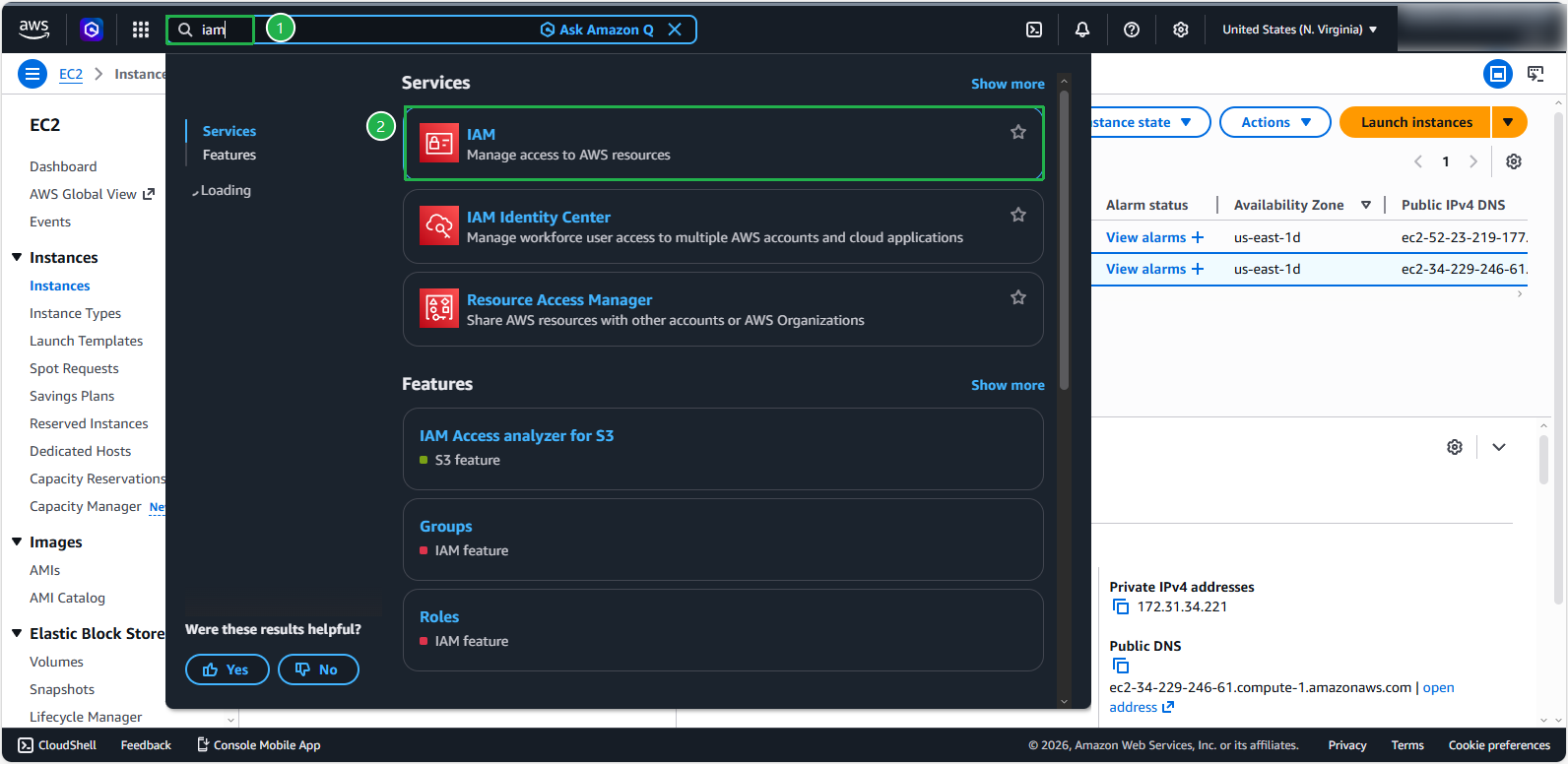Open the region selector United States (N. Virginia)
Screen dimensions: 1568x764
click(1300, 30)
